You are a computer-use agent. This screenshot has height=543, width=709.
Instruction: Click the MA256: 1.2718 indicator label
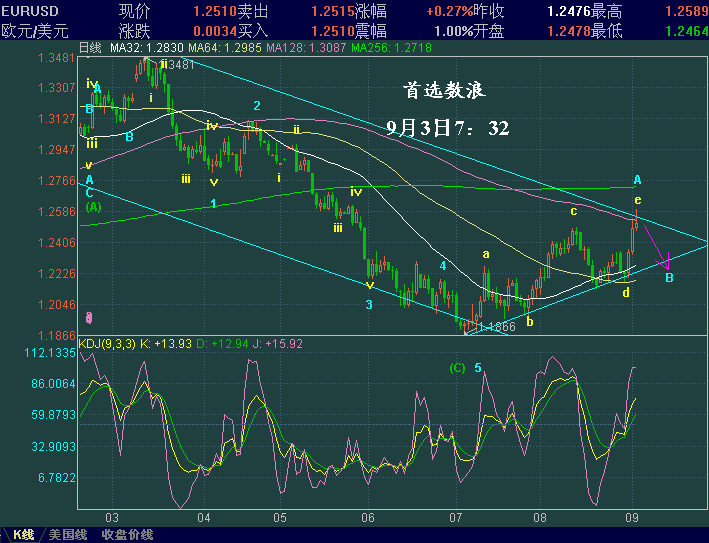pos(392,48)
